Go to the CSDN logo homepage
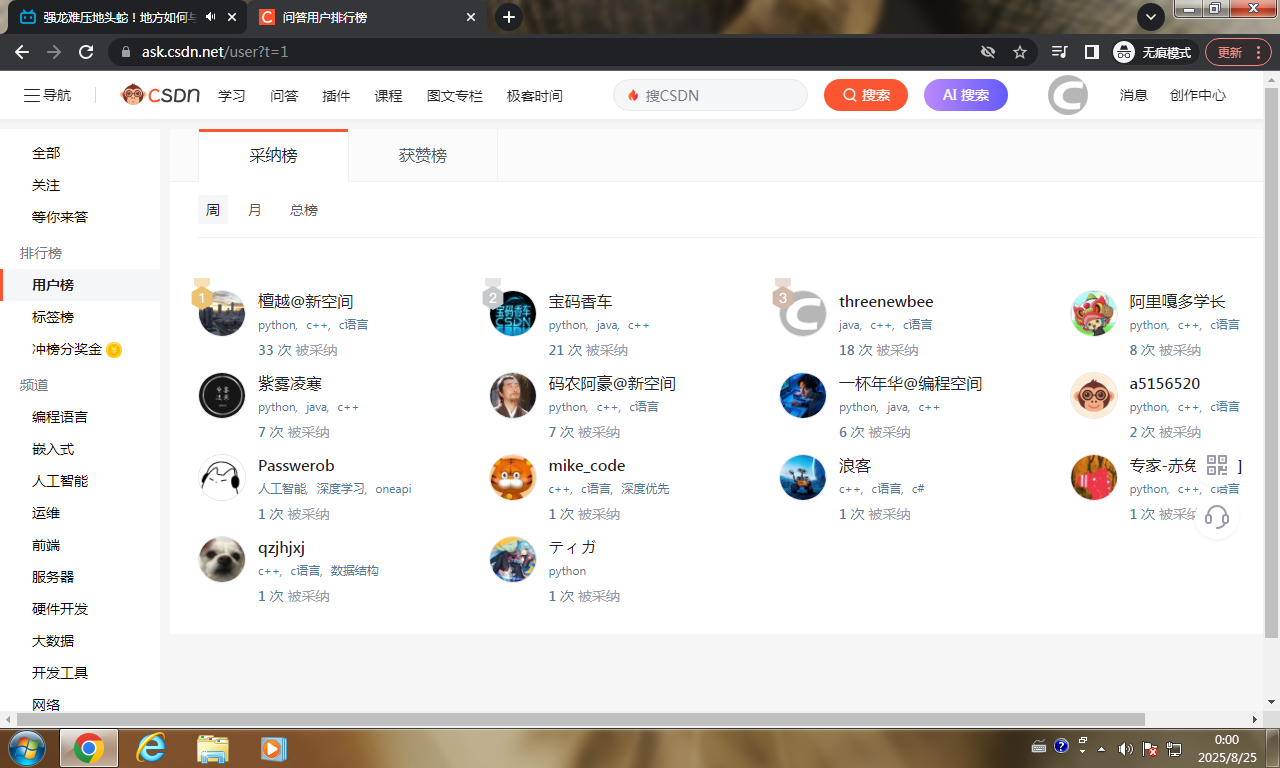1280x768 pixels. coord(160,95)
